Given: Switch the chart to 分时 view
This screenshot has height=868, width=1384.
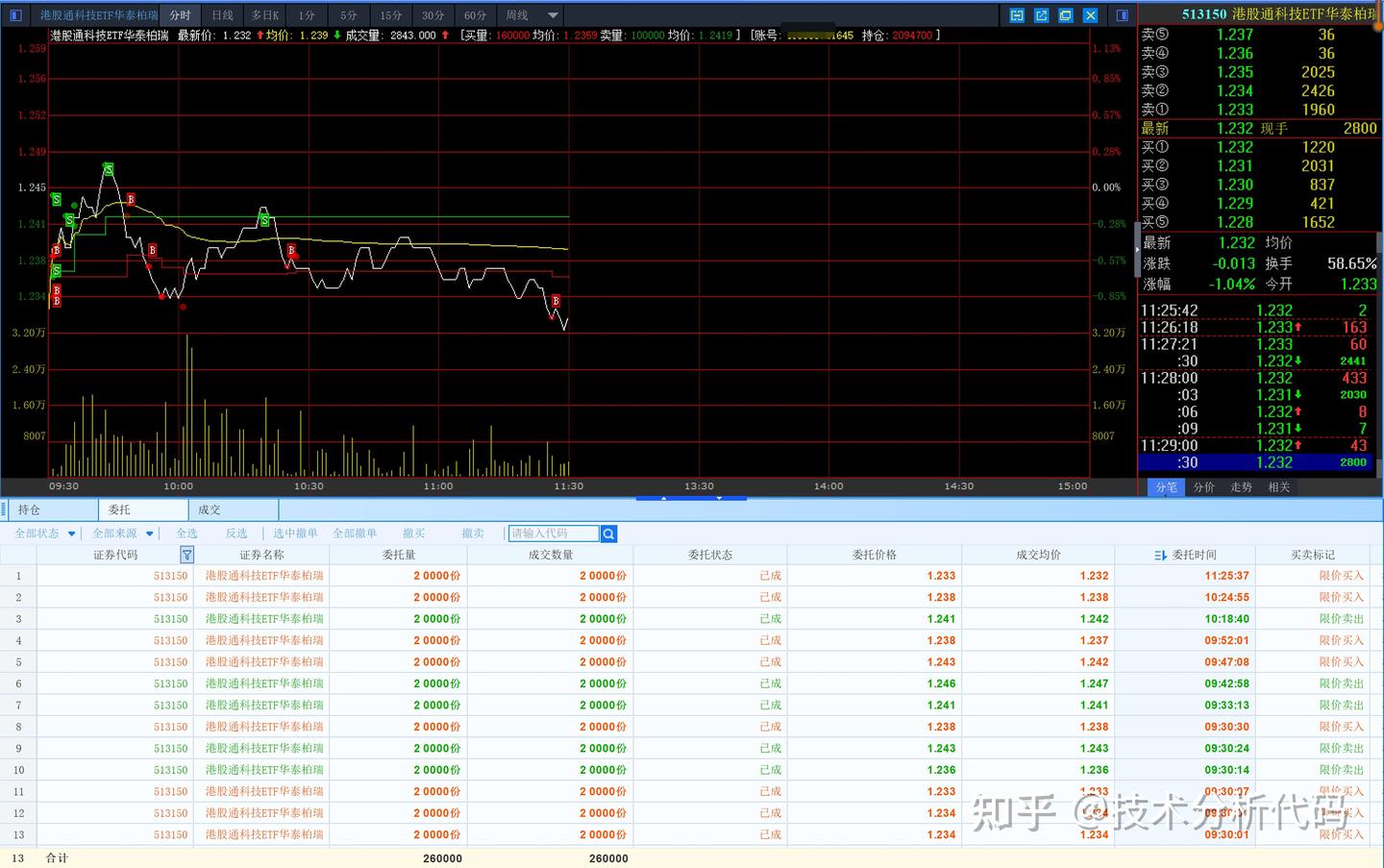Looking at the screenshot, I should 181,15.
